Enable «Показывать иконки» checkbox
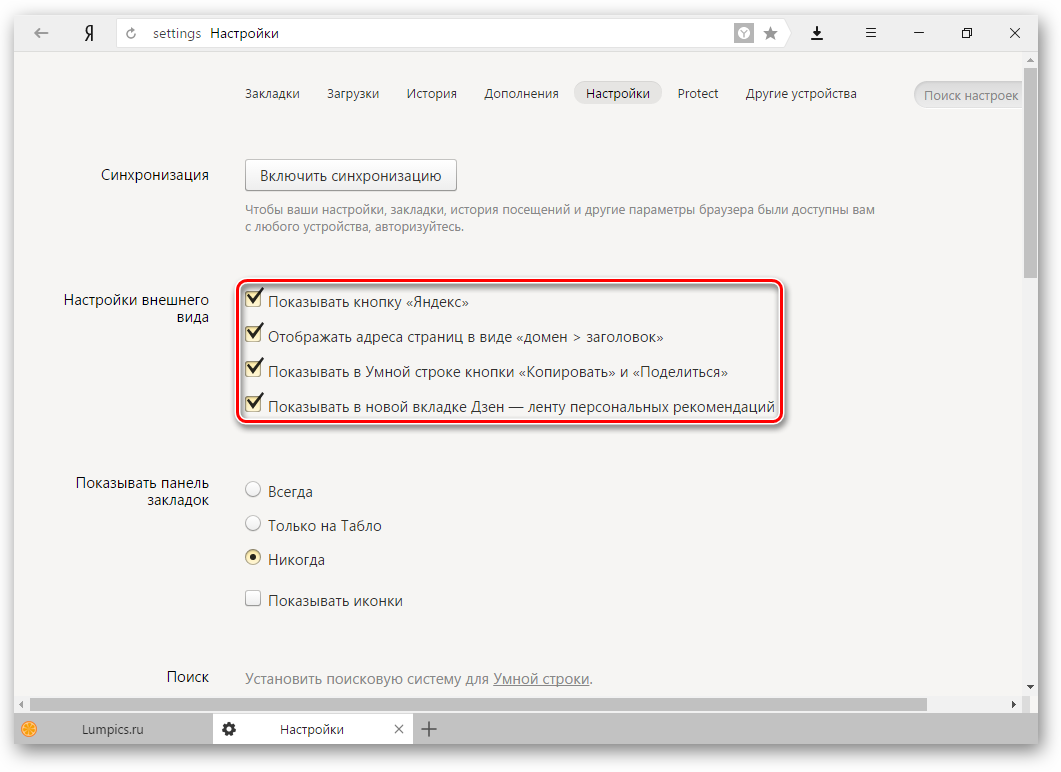The image size is (1061, 772). point(254,599)
